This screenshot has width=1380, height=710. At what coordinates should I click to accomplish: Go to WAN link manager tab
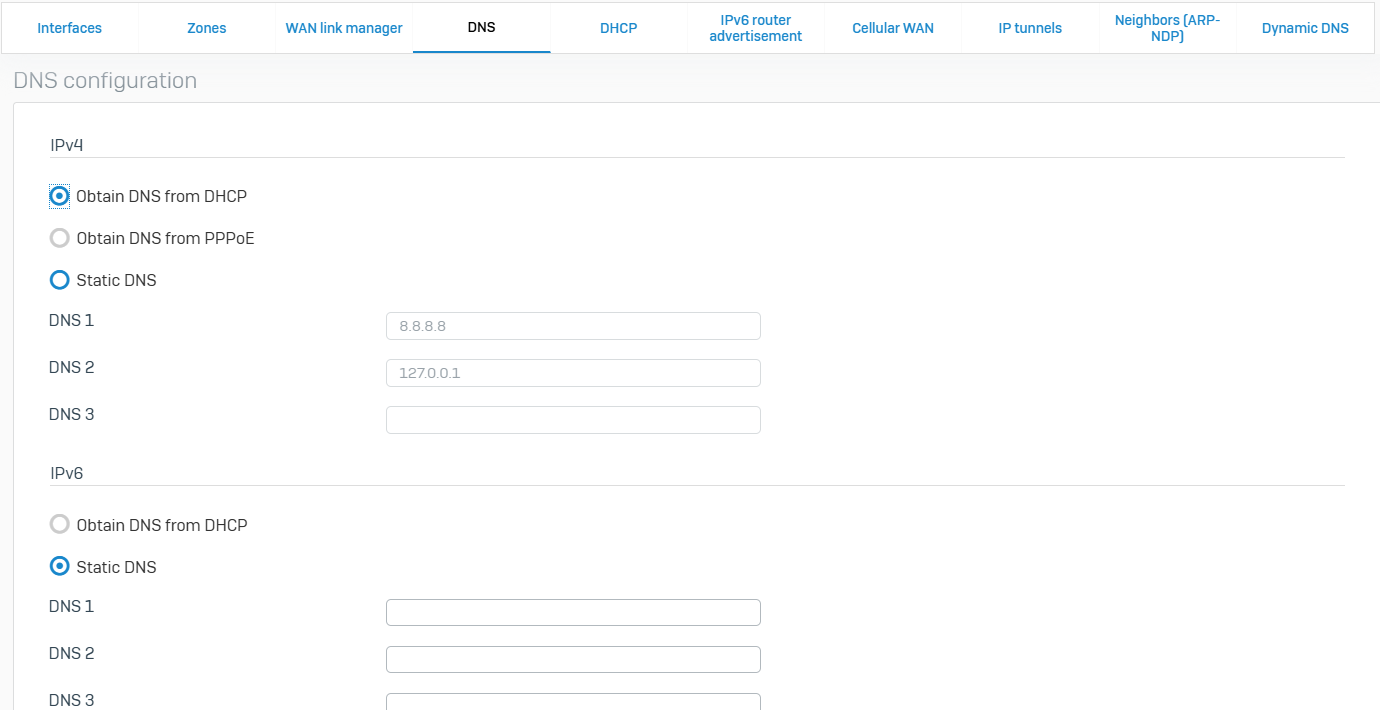344,28
